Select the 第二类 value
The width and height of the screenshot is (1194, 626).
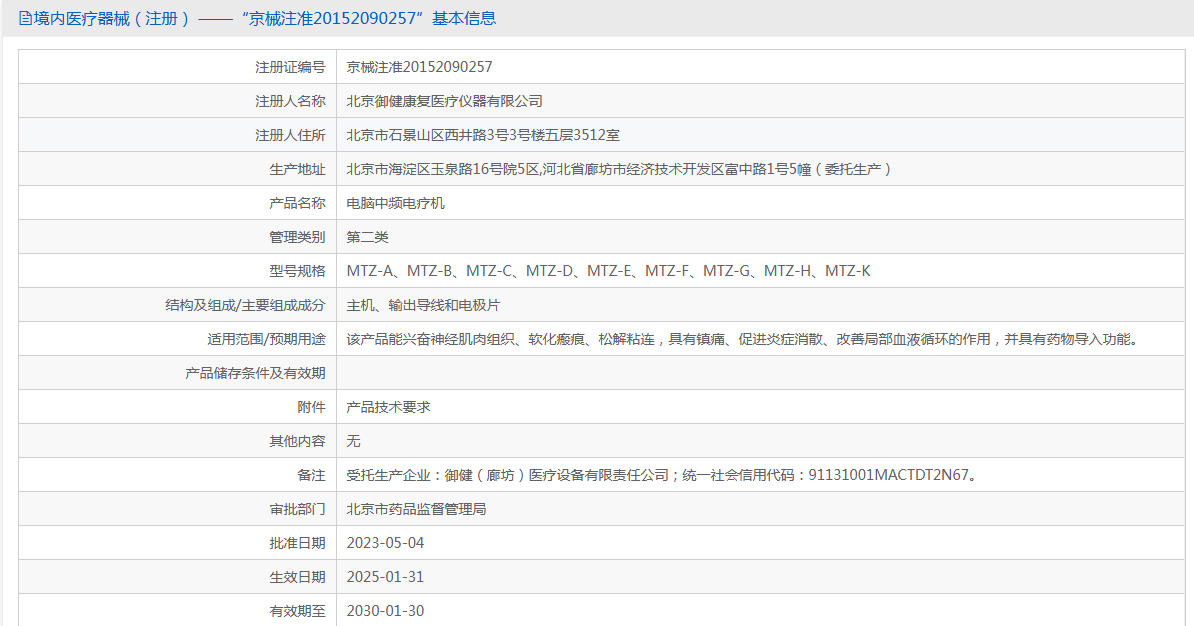tap(368, 238)
